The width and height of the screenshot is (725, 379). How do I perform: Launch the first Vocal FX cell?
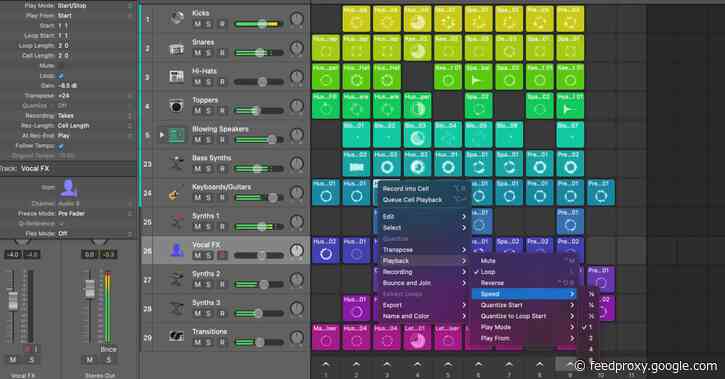(326, 251)
